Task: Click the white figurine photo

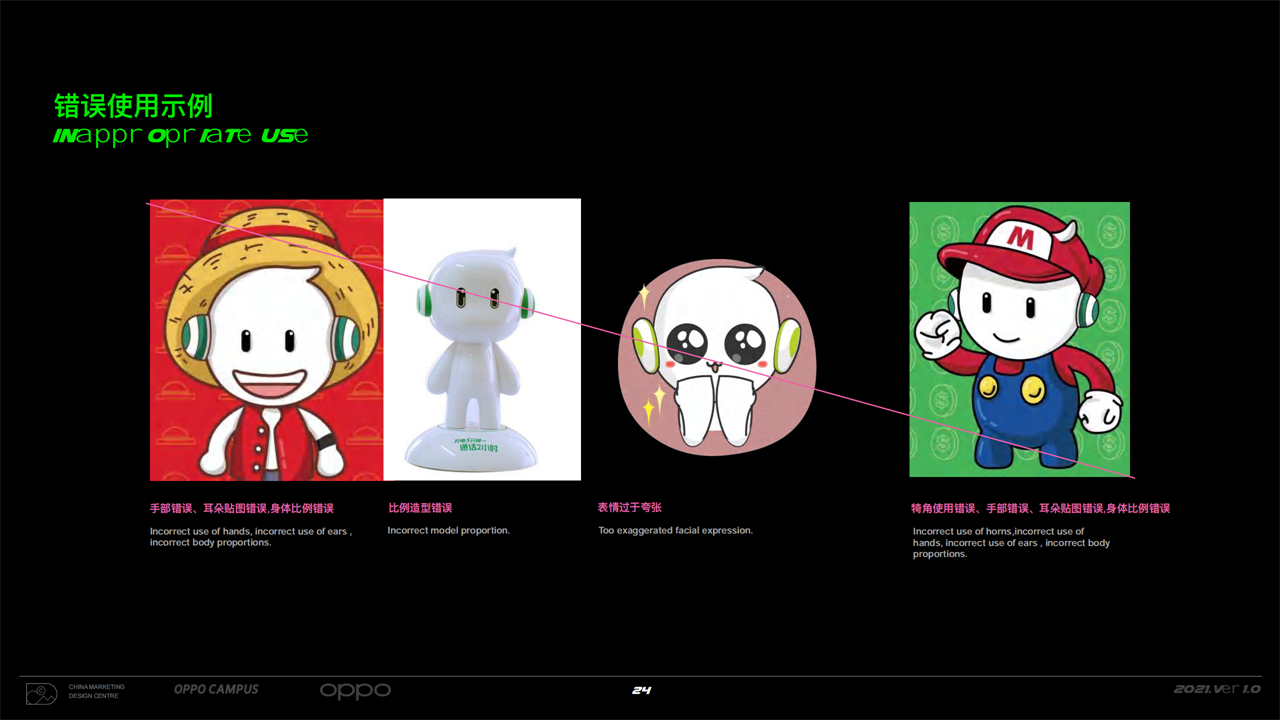Action: point(482,340)
